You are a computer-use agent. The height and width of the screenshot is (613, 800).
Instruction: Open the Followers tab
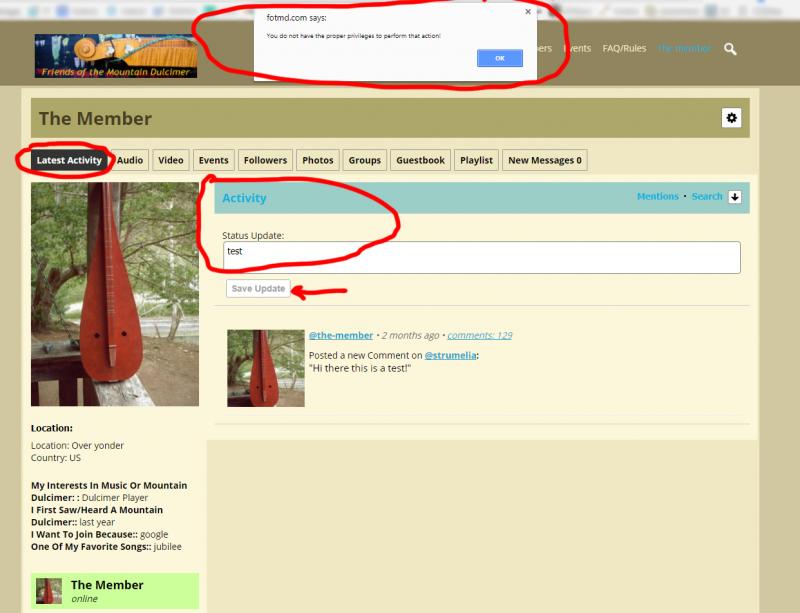[x=265, y=160]
